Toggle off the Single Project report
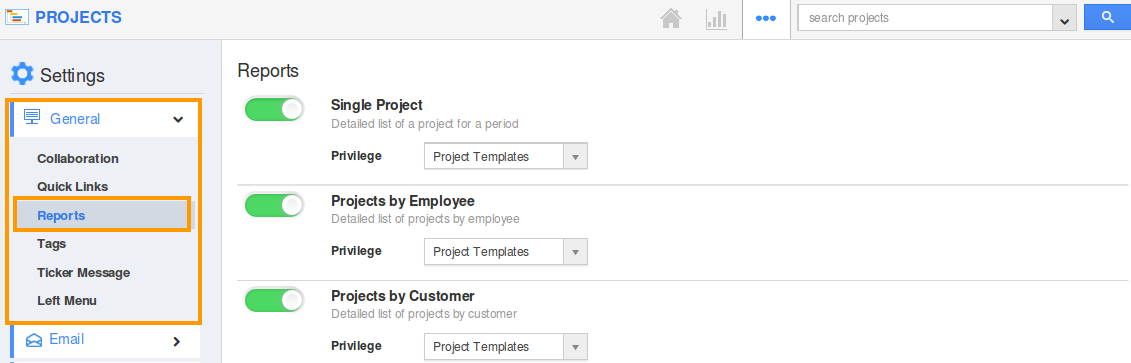Viewport: 1131px width, 363px height. click(x=274, y=110)
